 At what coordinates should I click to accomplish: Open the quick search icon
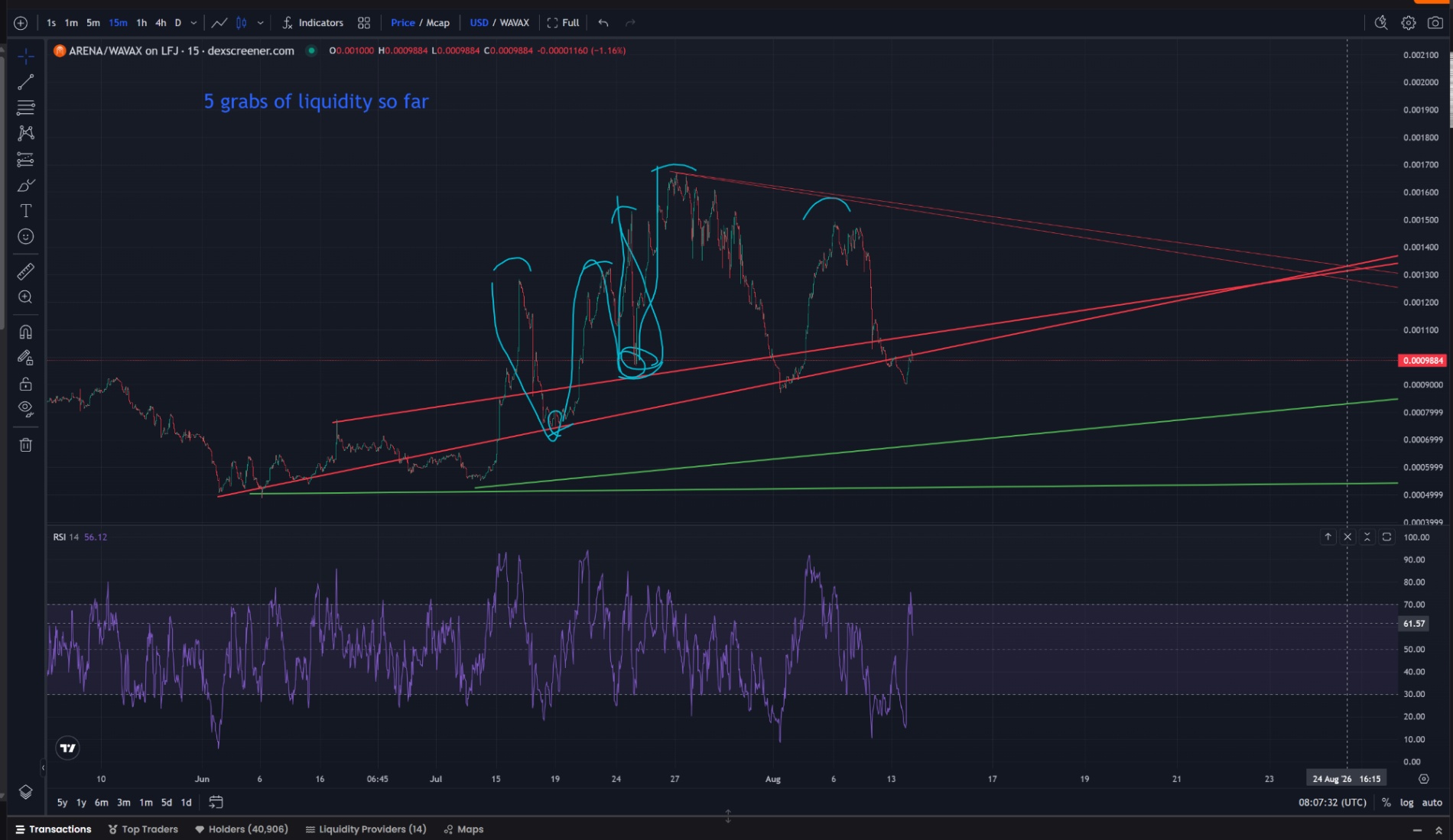(1381, 23)
